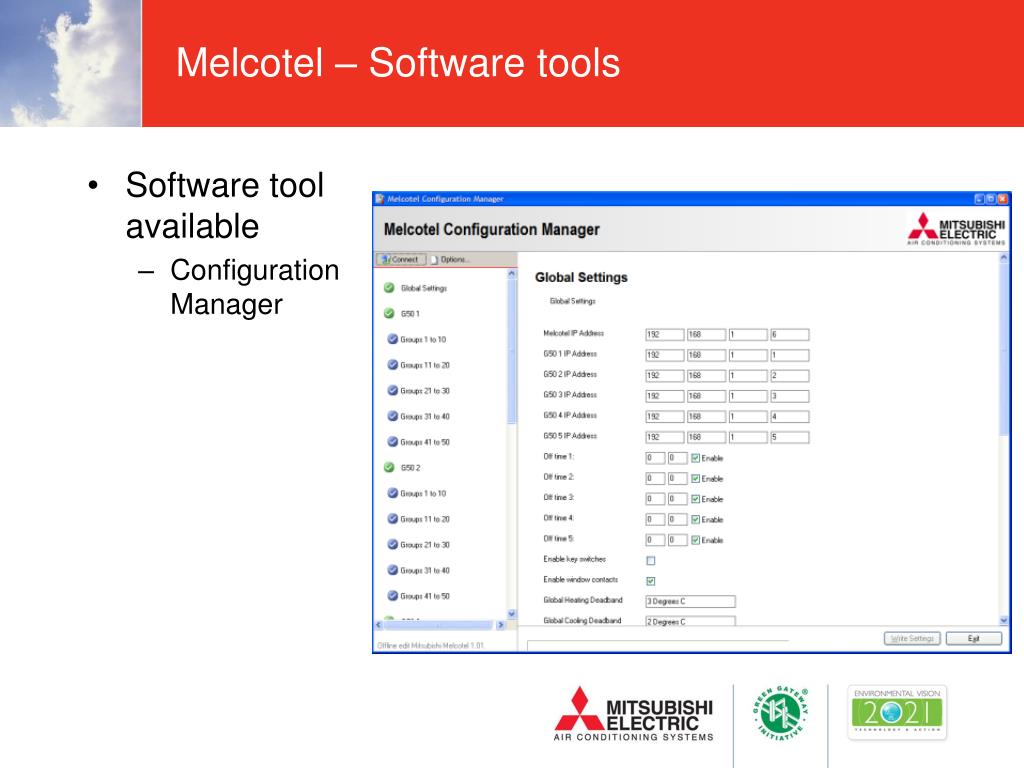Click the tree panel scroll right arrow

click(x=501, y=625)
